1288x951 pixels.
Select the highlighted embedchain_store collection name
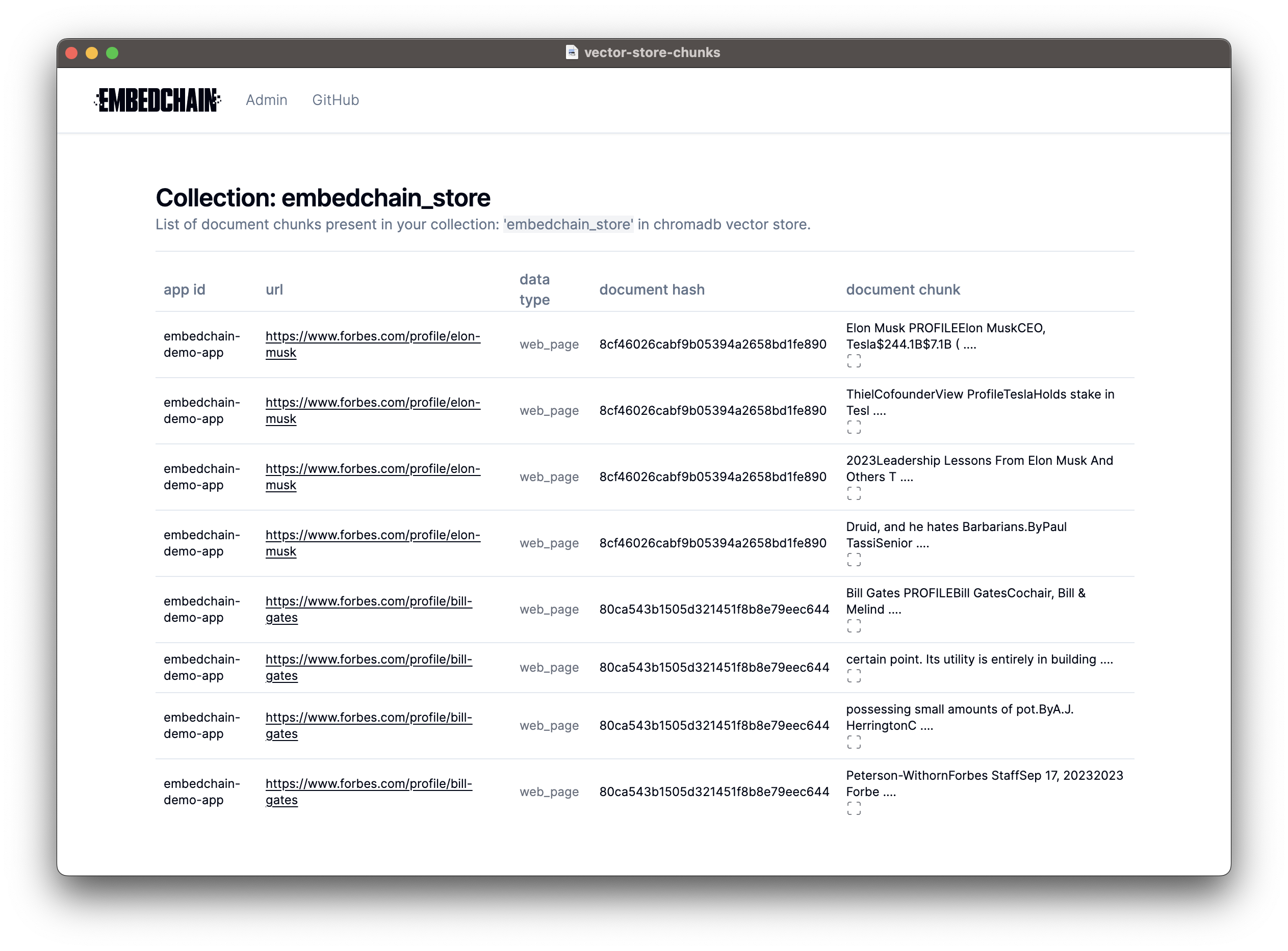click(x=568, y=225)
